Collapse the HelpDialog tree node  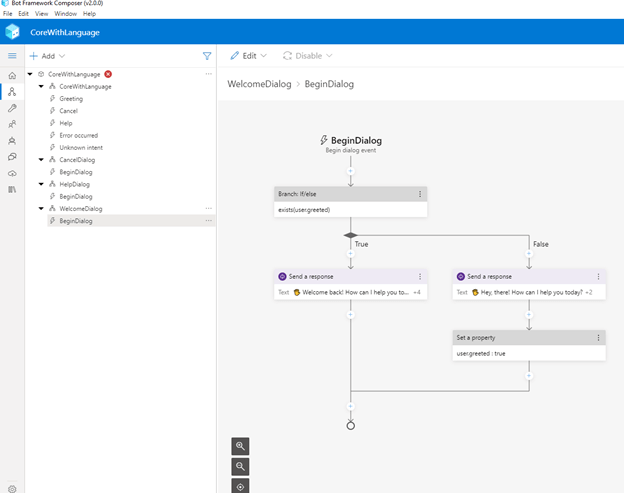(x=41, y=184)
